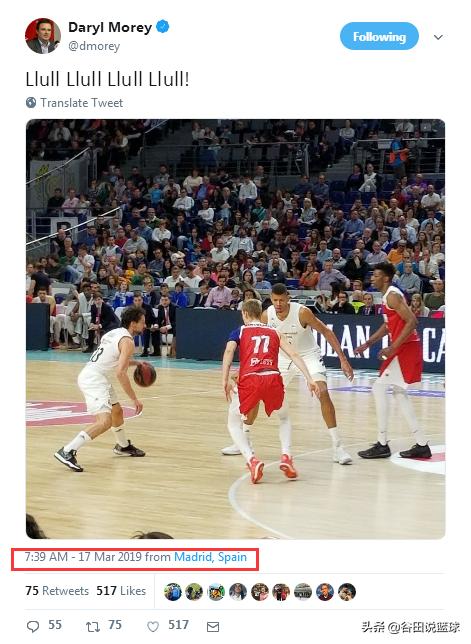
Task: Click the envelope direct message icon
Action: 213,626
